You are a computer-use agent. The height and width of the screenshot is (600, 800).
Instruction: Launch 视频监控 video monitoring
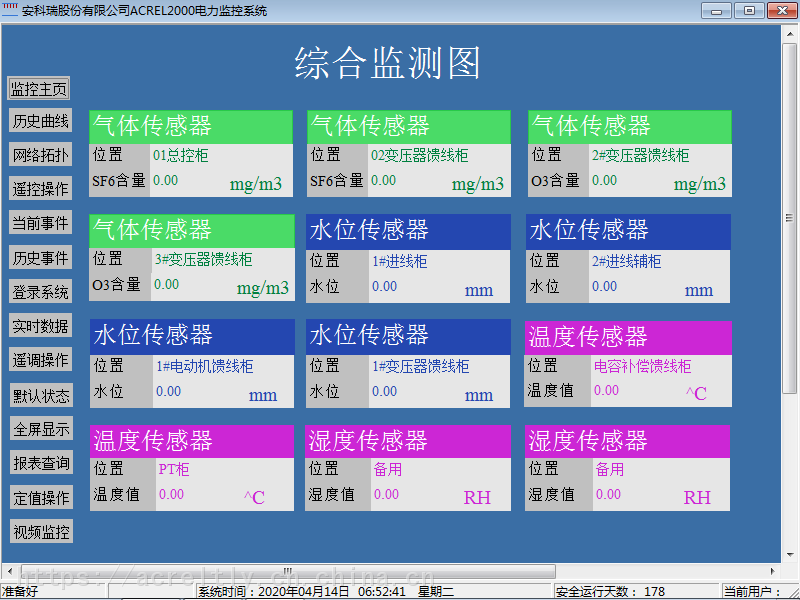coord(41,532)
